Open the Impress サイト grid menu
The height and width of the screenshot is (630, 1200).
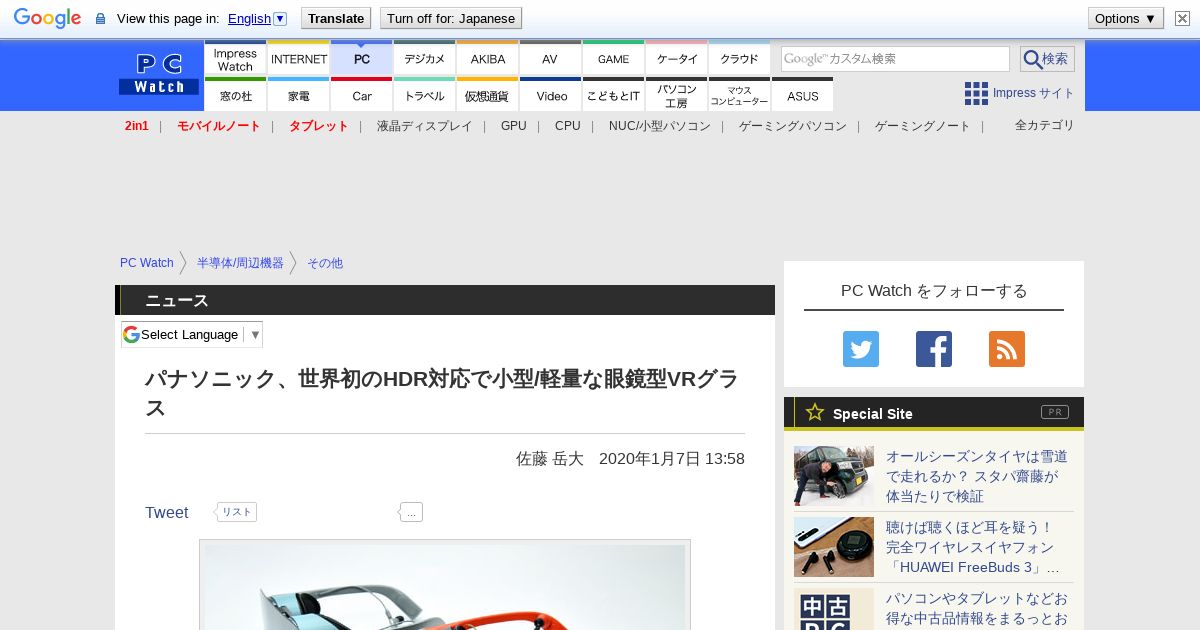pos(1019,93)
